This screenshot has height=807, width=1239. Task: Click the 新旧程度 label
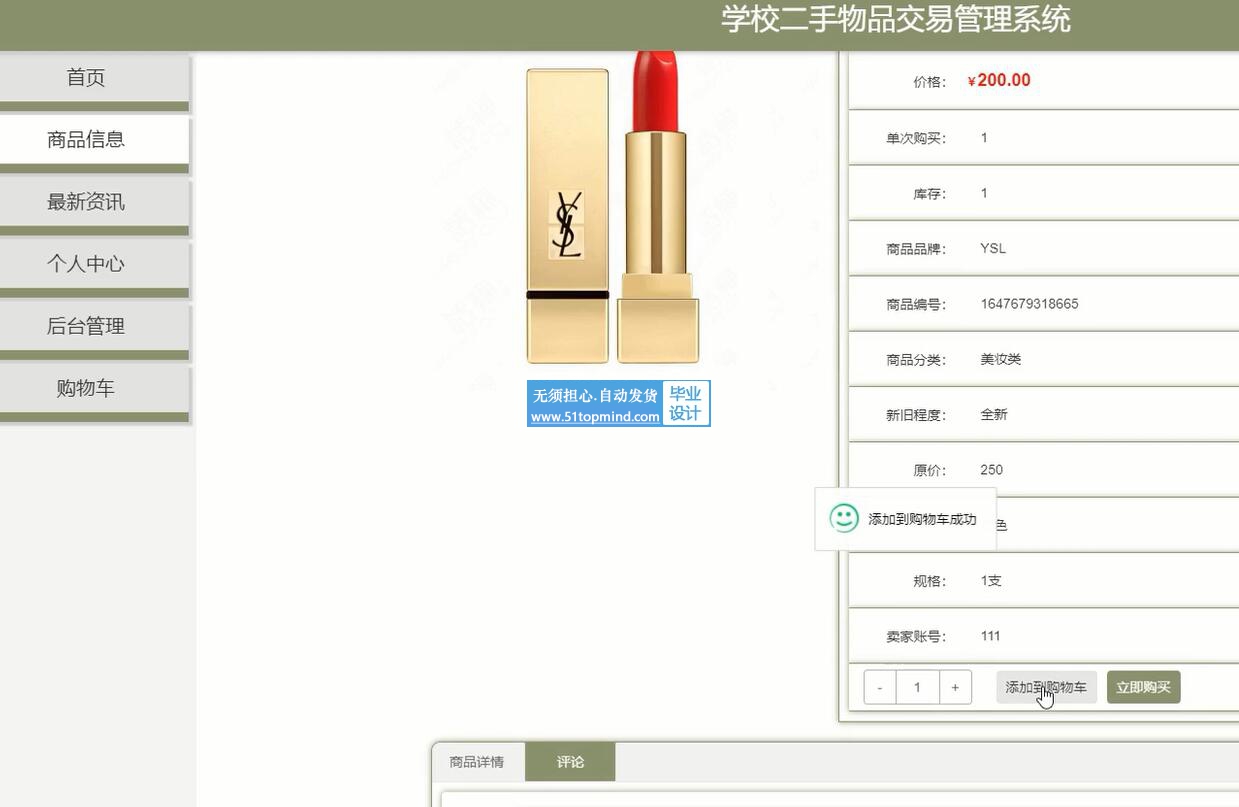tap(916, 415)
